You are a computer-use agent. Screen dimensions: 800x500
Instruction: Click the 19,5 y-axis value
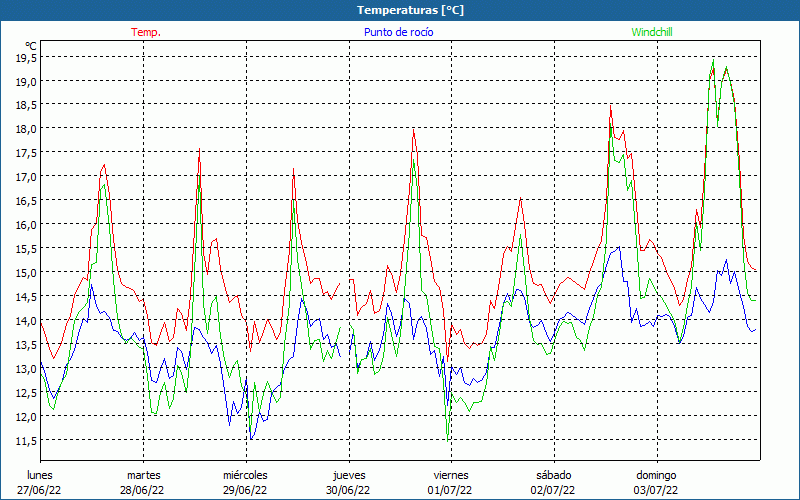pos(26,58)
